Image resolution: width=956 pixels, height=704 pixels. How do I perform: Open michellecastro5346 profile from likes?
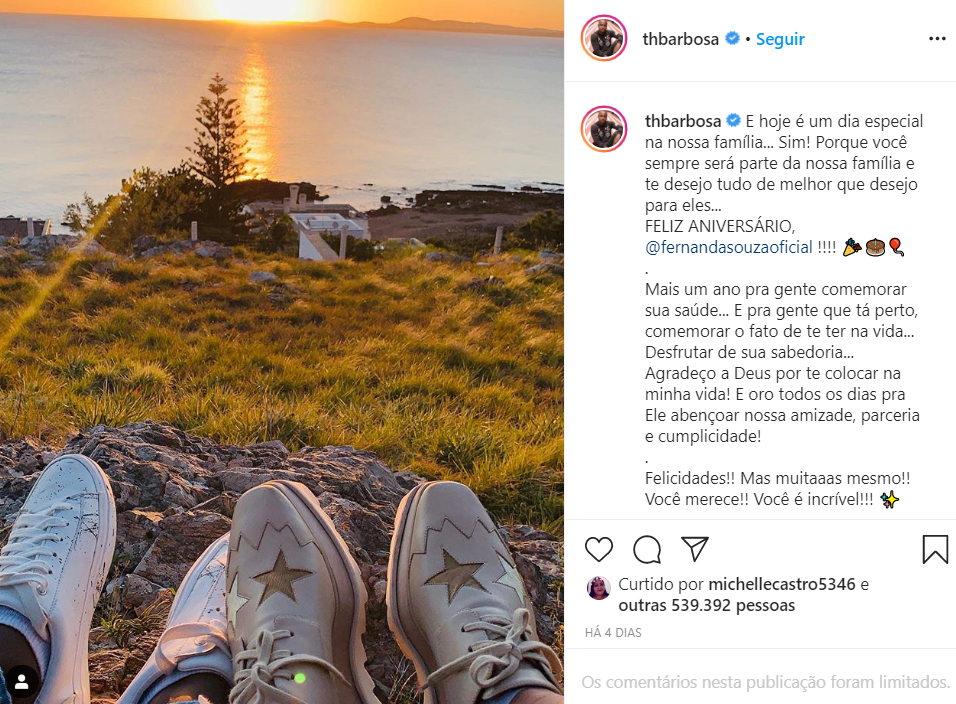coord(782,584)
